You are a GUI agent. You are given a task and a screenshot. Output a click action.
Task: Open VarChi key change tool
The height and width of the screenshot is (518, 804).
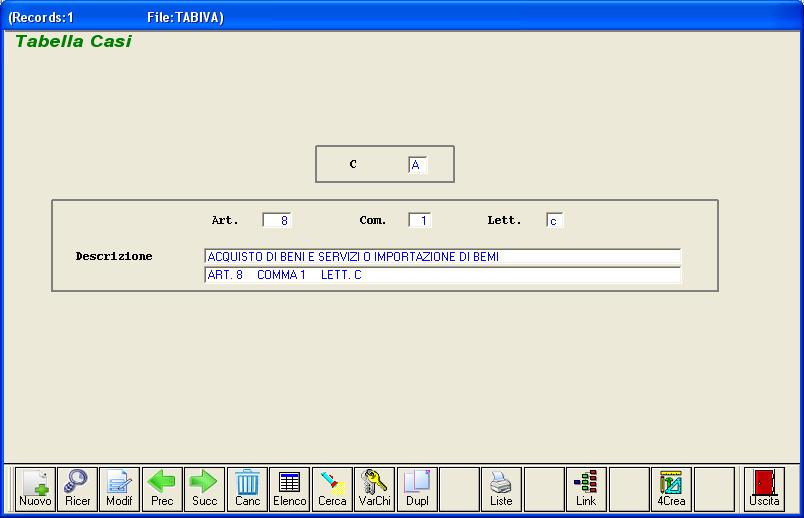coord(374,489)
